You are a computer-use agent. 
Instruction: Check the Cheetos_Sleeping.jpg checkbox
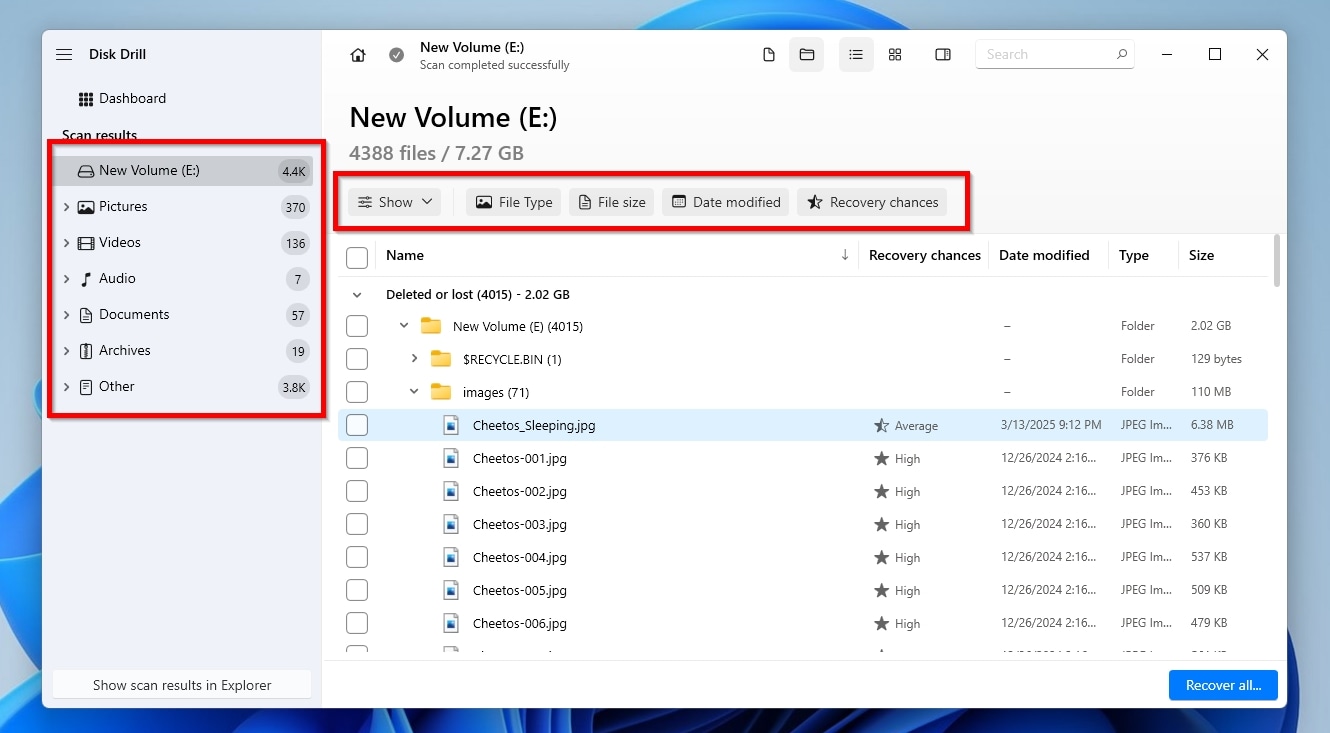[357, 424]
